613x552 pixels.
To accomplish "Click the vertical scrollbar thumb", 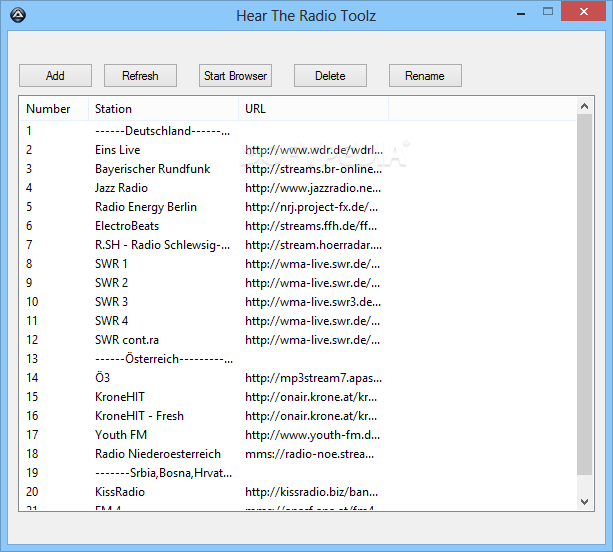I will click(584, 295).
